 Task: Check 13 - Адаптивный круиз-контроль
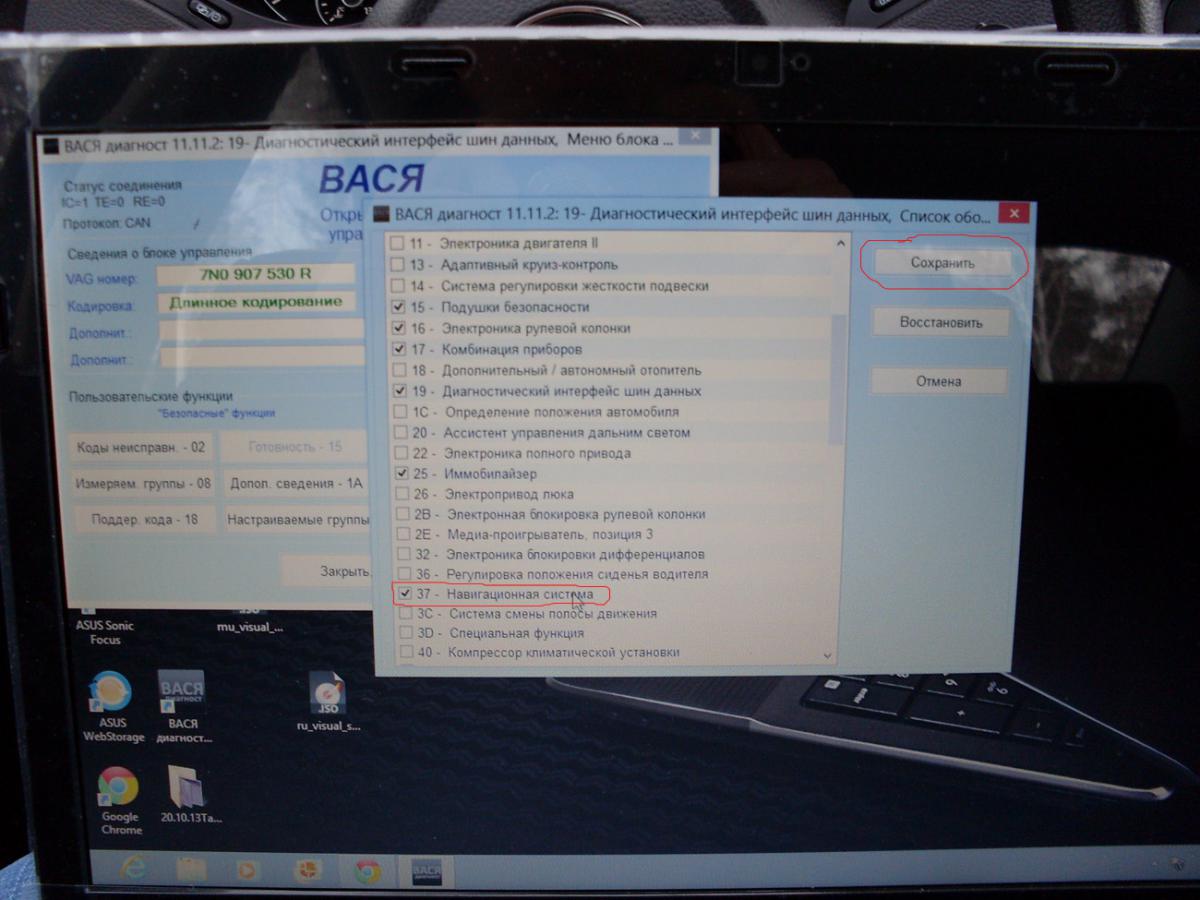398,265
